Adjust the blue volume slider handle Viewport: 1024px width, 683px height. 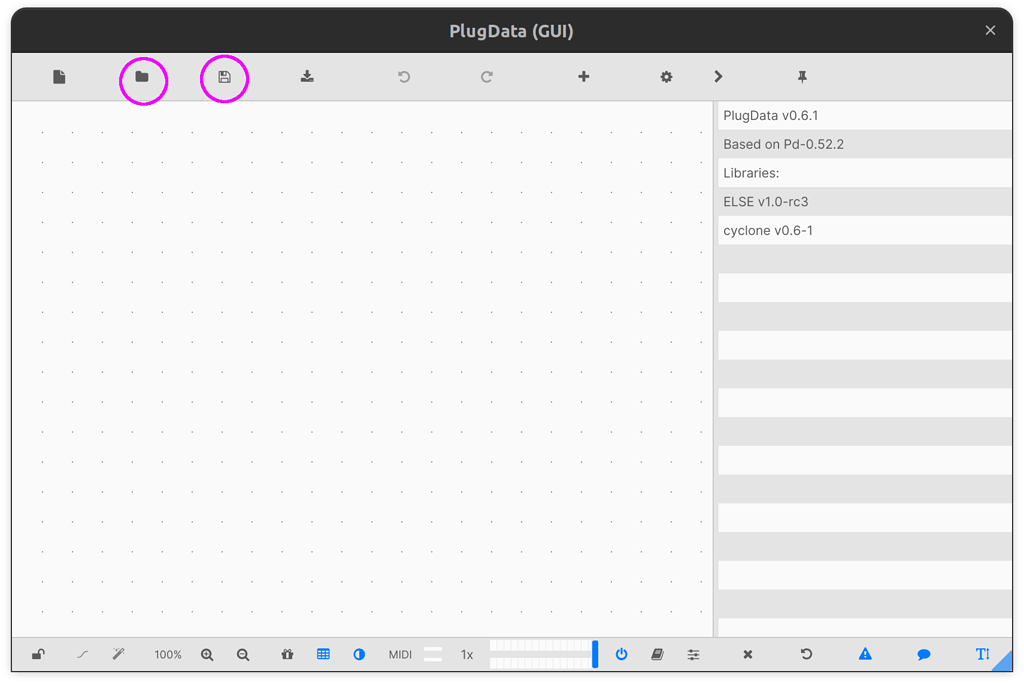tap(595, 654)
